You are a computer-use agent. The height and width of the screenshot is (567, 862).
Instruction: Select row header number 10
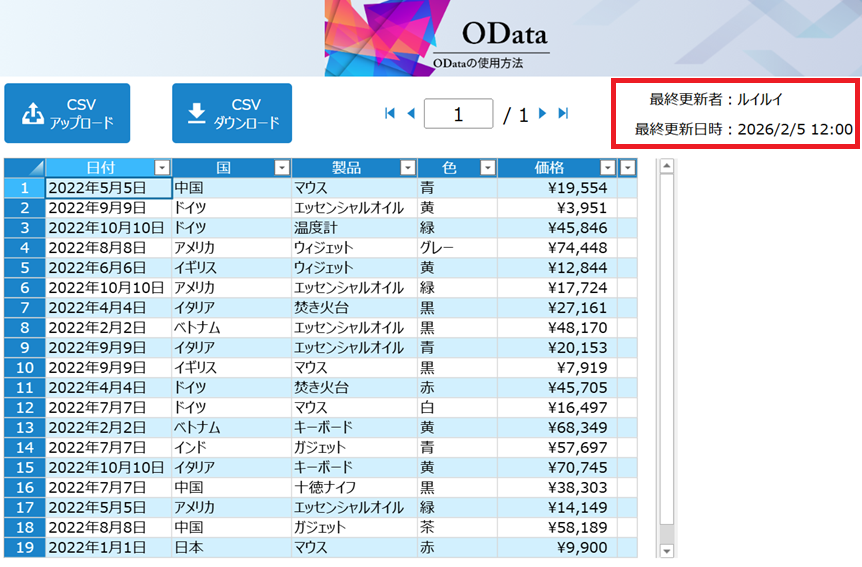24,367
